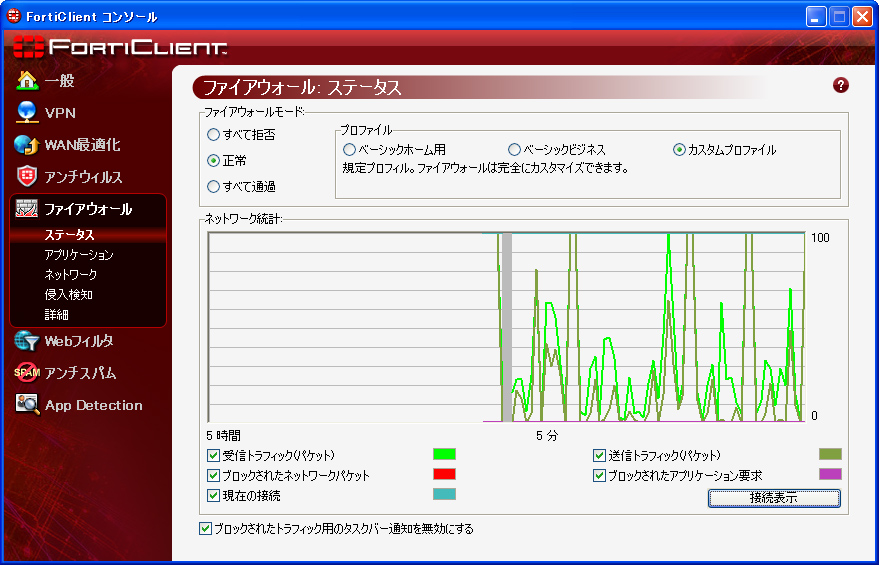Image resolution: width=879 pixels, height=565 pixels.
Task: Open the アンチウィルス section
Action: pyautogui.click(x=83, y=177)
